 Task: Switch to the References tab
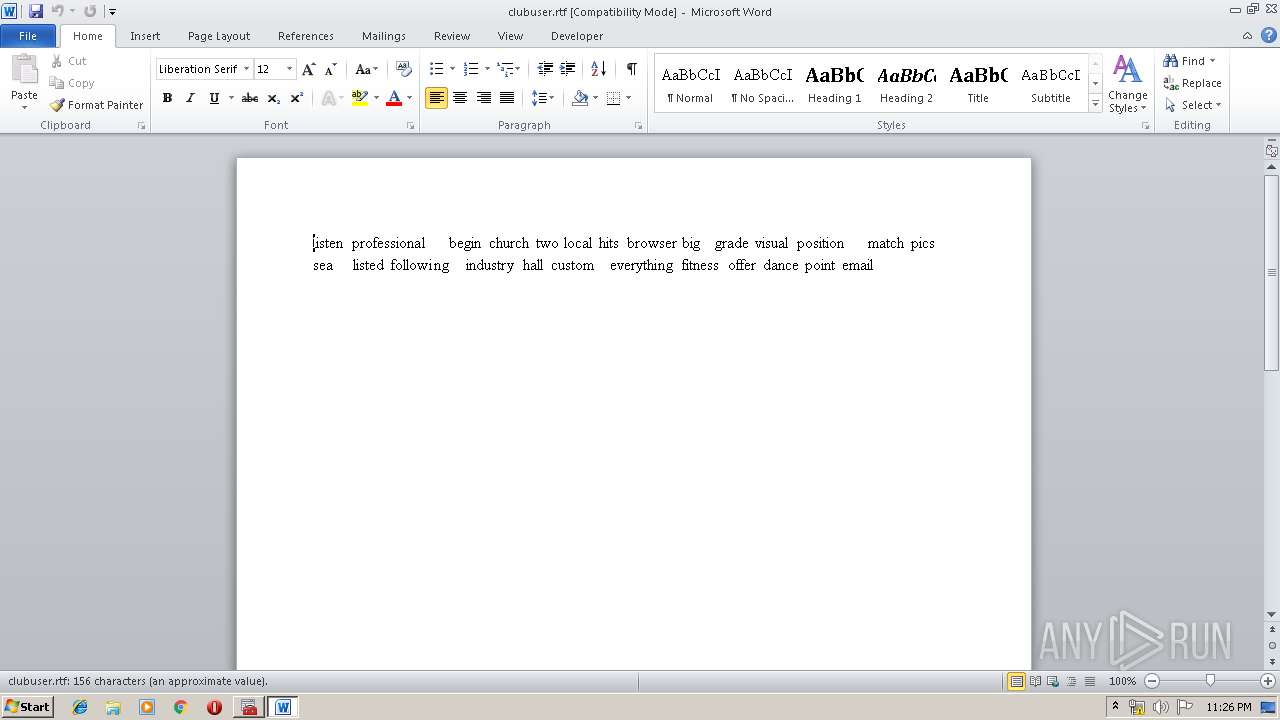306,36
